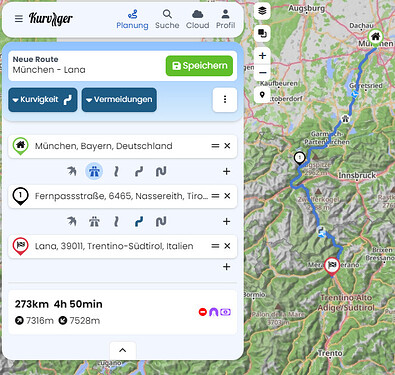Expand the Kurvigkeit dropdown
395x375 pixels.
coord(43,100)
